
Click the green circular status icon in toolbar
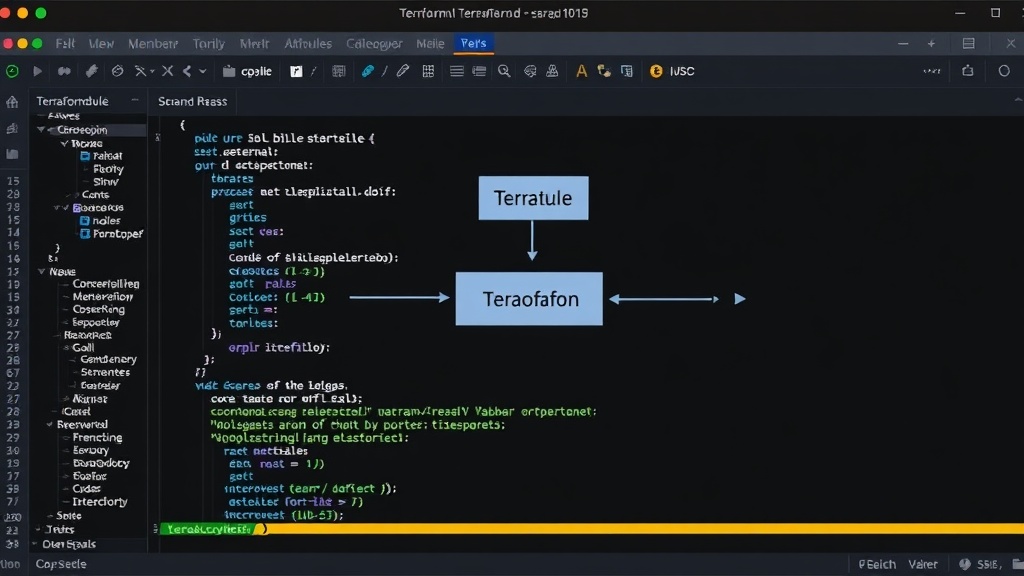tap(12, 71)
